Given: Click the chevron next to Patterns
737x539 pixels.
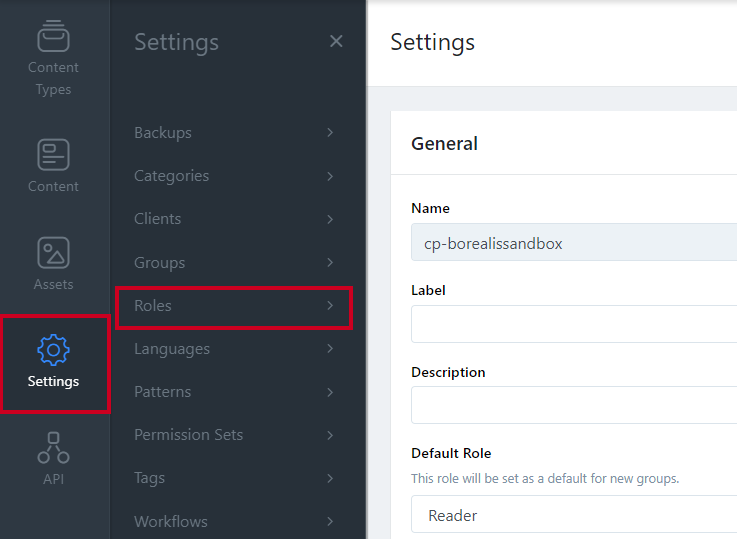Looking at the screenshot, I should 330,392.
